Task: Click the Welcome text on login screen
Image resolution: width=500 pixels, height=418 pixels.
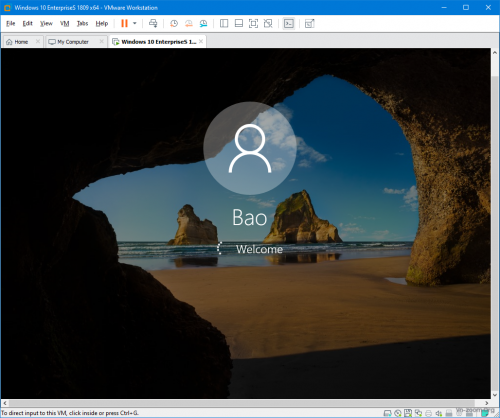Action: 259,249
